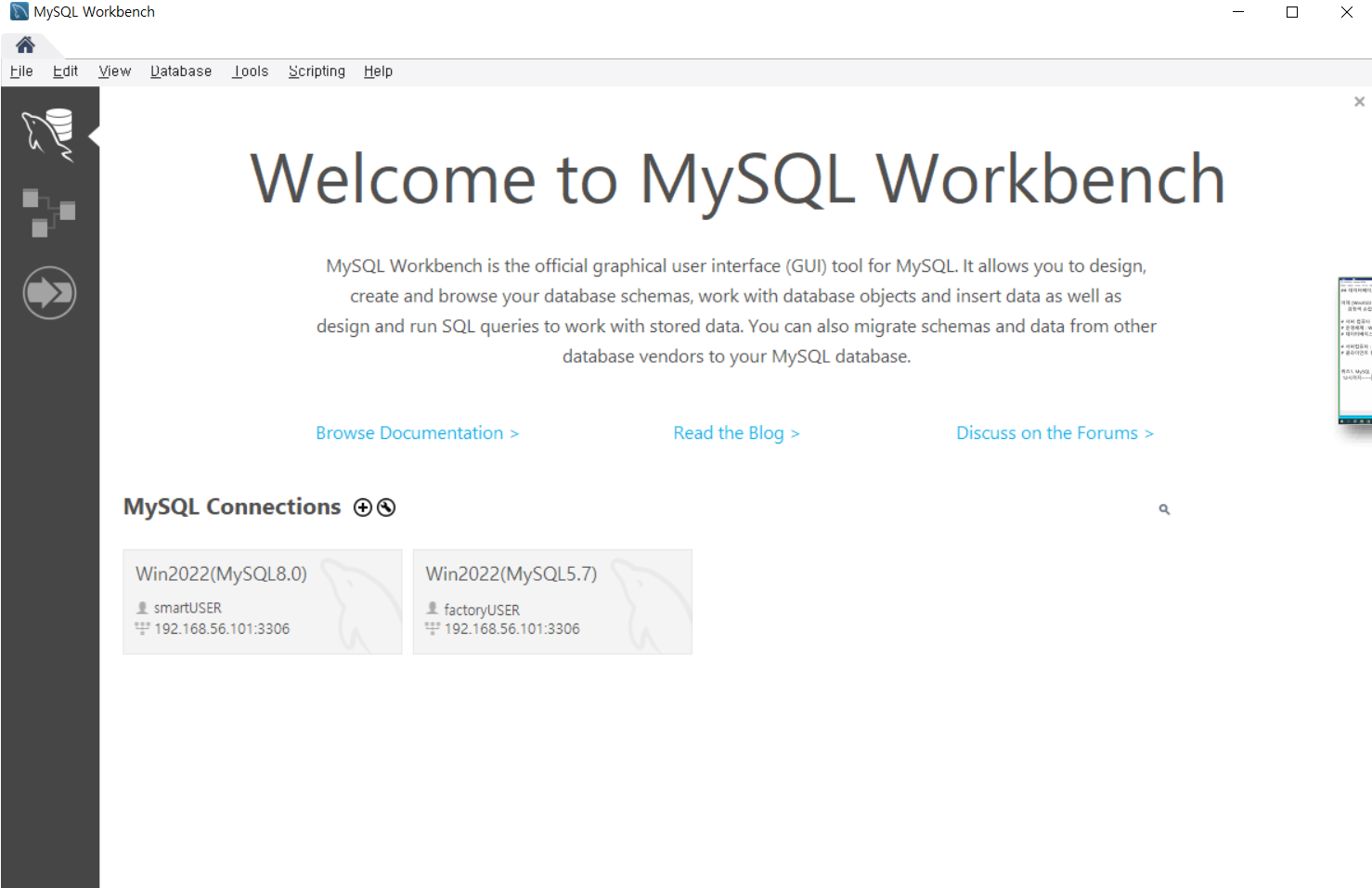Close the welcome panel with X
Screen dimensions: 1372x888
1359,101
